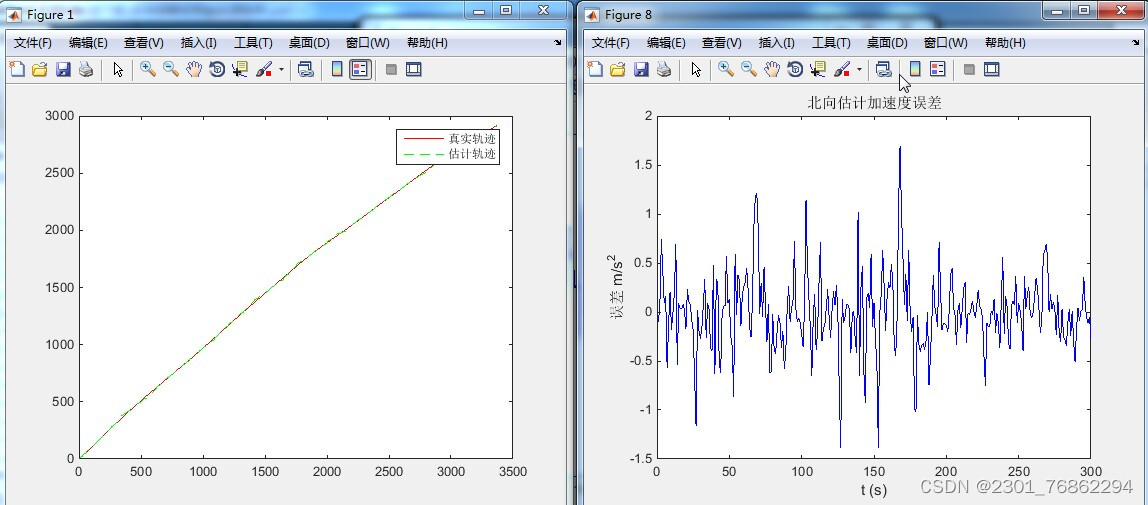Open 帮助(H) menu in Figure 8
1148x505 pixels.
coord(1004,43)
